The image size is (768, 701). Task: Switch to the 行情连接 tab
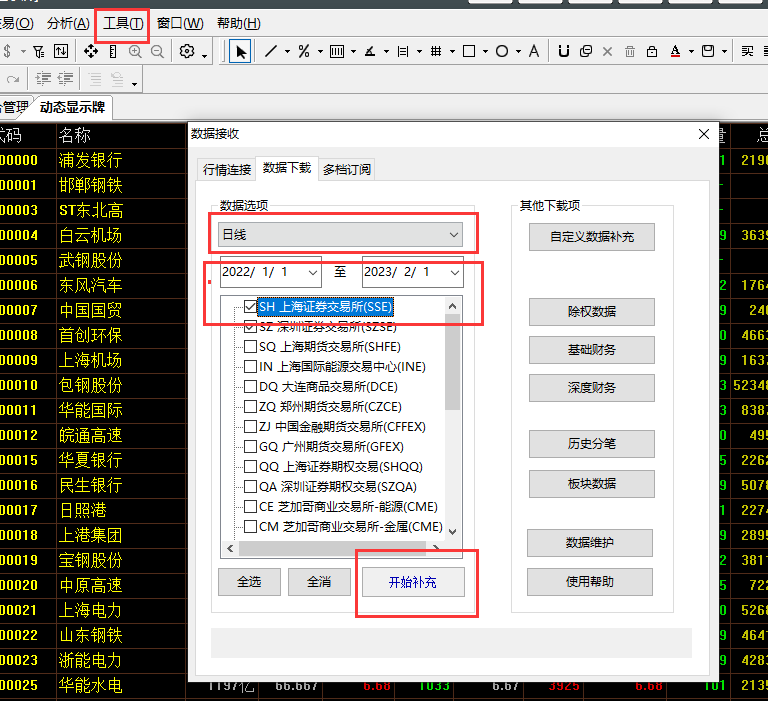(227, 169)
